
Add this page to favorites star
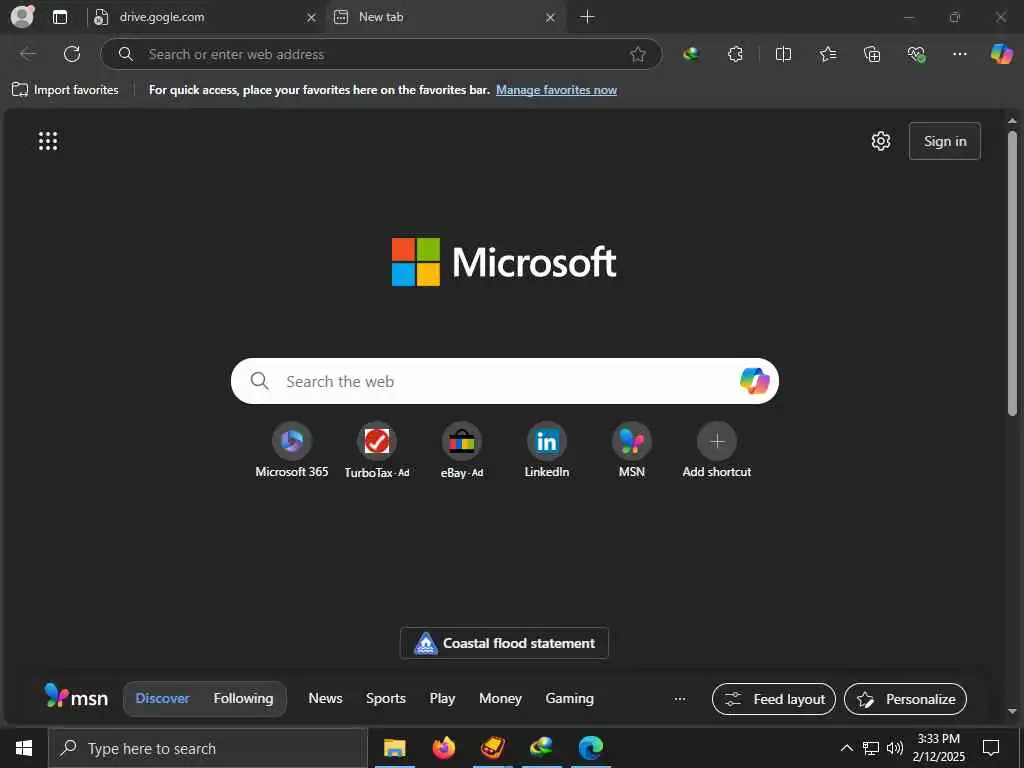(638, 54)
